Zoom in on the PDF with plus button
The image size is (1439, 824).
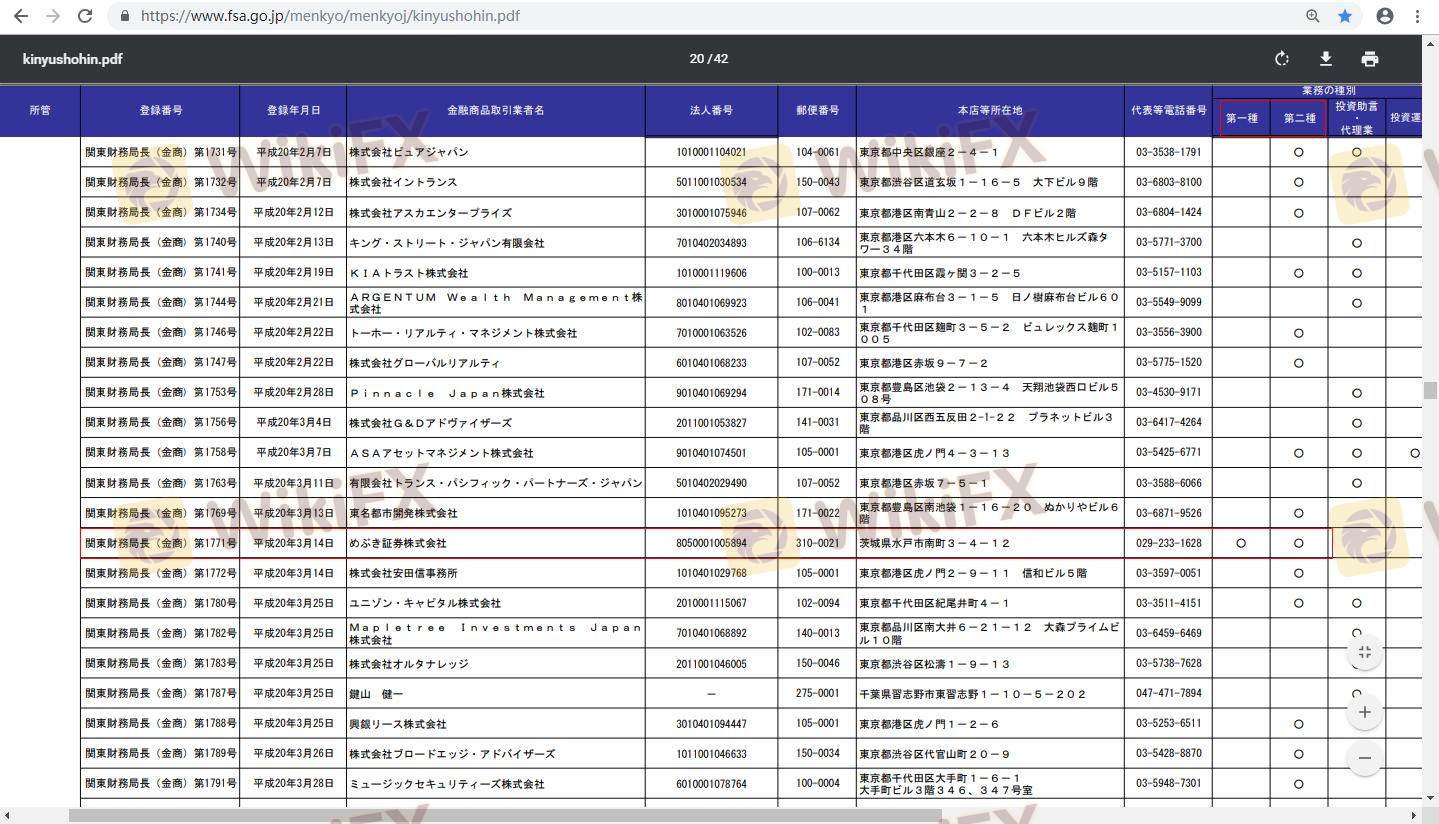[1365, 712]
